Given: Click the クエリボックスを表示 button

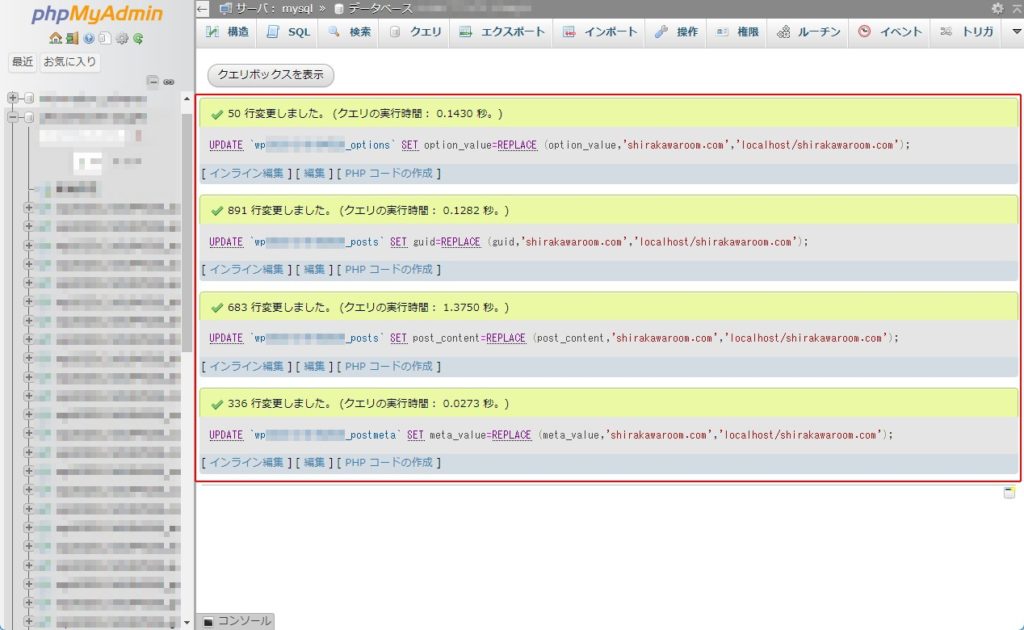Looking at the screenshot, I should pyautogui.click(x=270, y=75).
